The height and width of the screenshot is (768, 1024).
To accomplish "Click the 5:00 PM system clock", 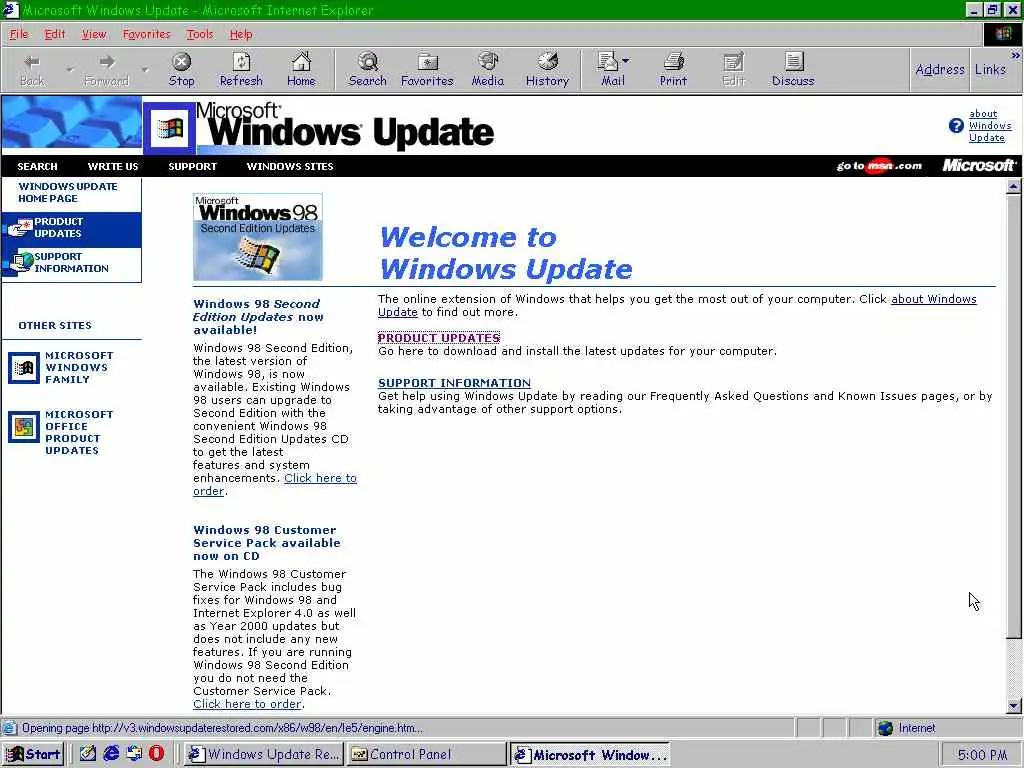I will (982, 755).
